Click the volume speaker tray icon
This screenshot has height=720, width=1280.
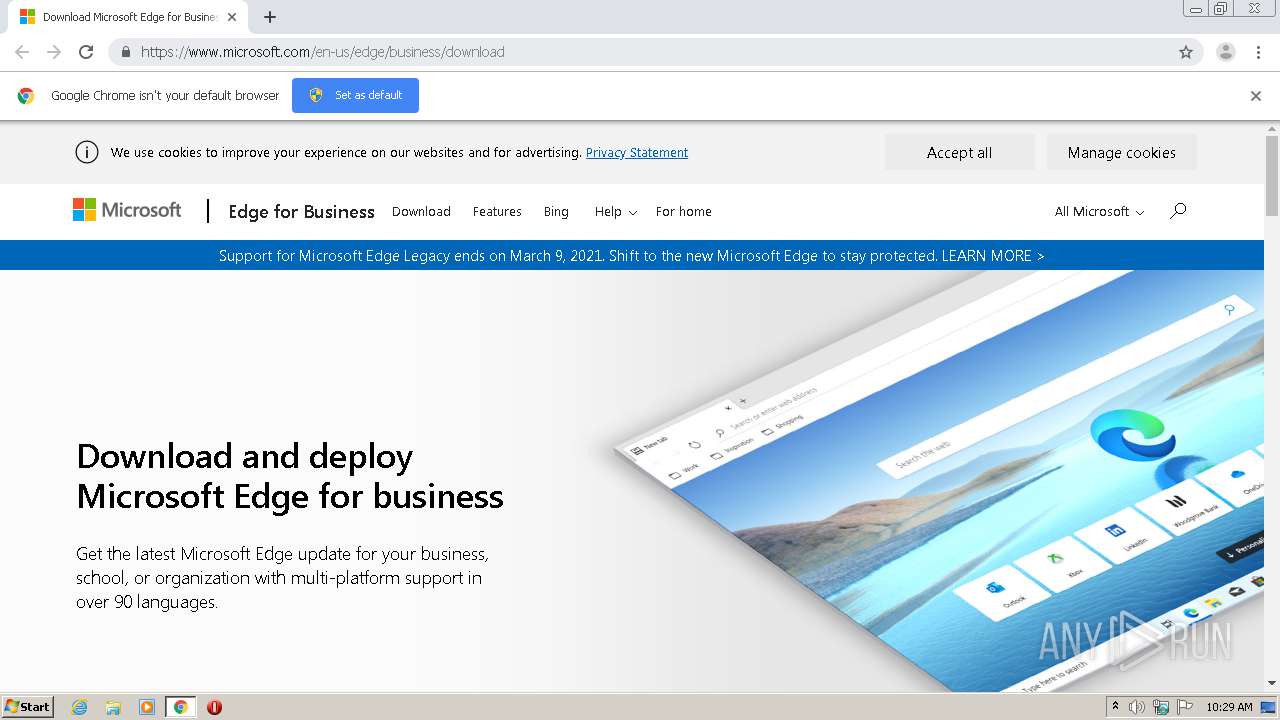[x=1137, y=707]
